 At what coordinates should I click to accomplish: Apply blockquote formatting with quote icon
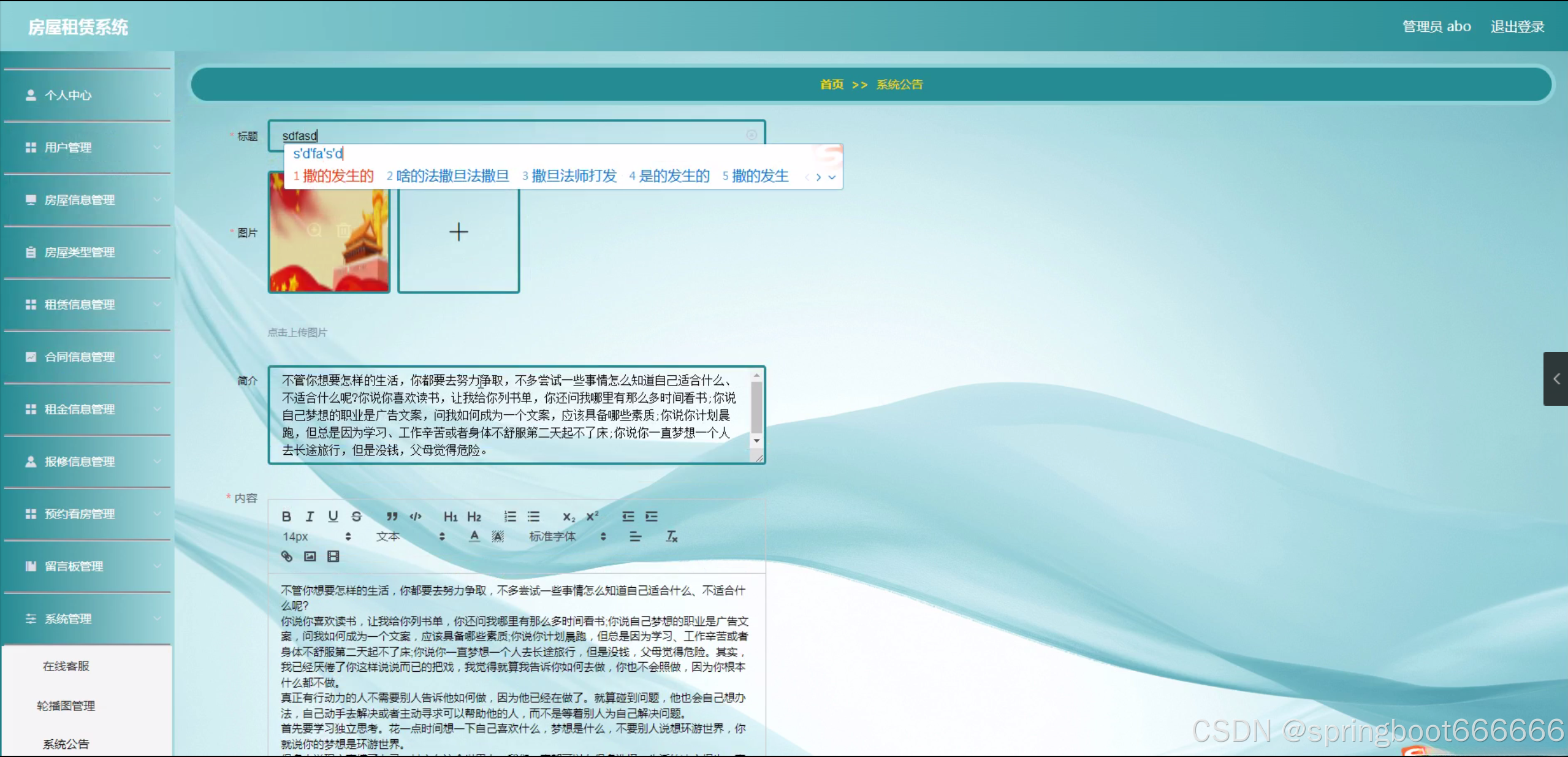(392, 516)
